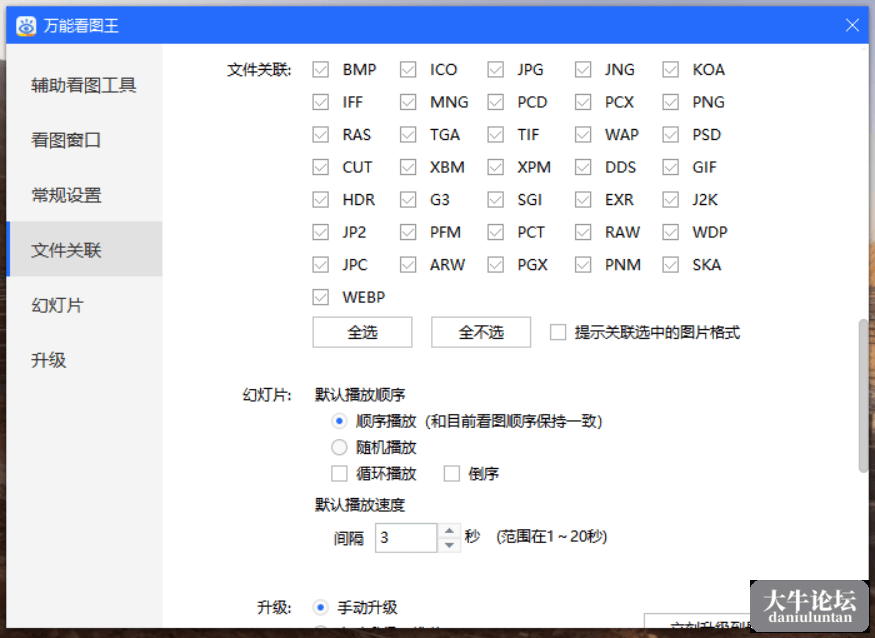
Task: Toggle the PFM format checkbox
Action: (408, 232)
